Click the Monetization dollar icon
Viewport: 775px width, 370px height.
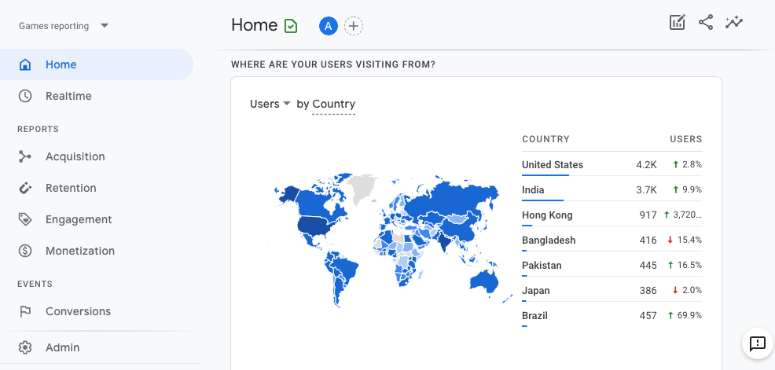click(x=25, y=251)
